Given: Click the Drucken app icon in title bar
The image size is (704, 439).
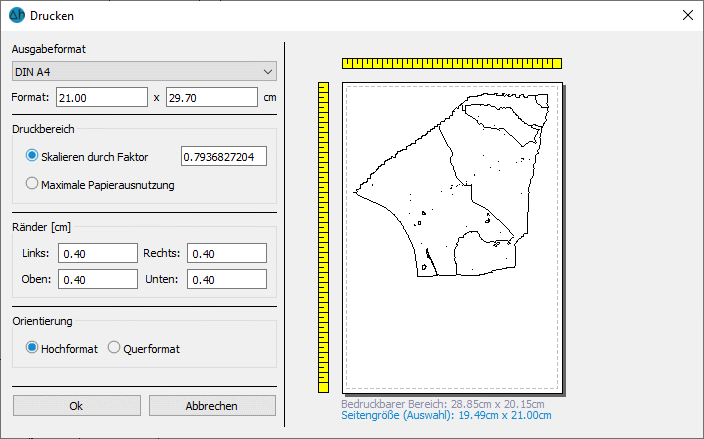Looking at the screenshot, I should coord(17,15).
